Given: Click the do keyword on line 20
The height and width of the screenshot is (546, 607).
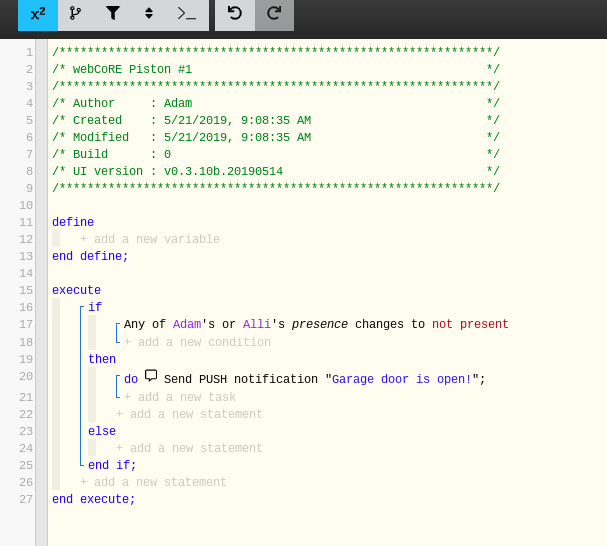Looking at the screenshot, I should coord(131,379).
